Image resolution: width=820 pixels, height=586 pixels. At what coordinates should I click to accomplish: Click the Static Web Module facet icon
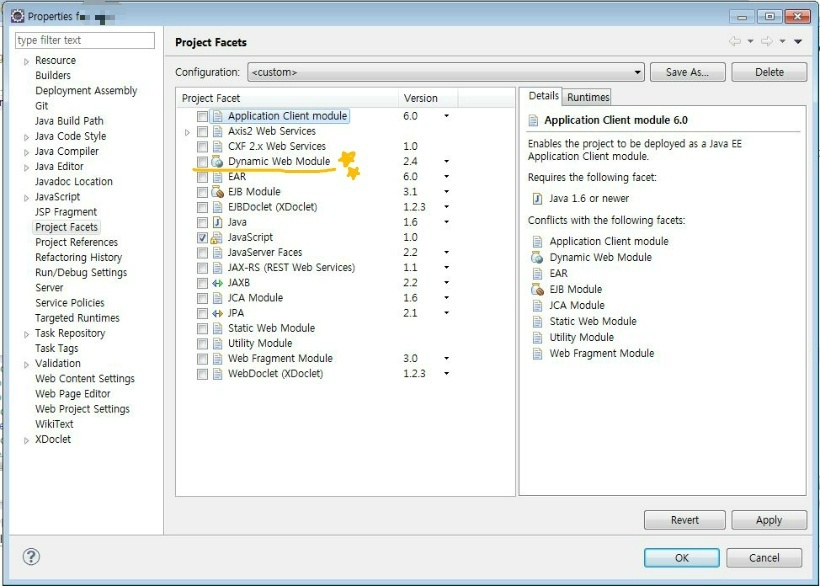pyautogui.click(x=218, y=329)
